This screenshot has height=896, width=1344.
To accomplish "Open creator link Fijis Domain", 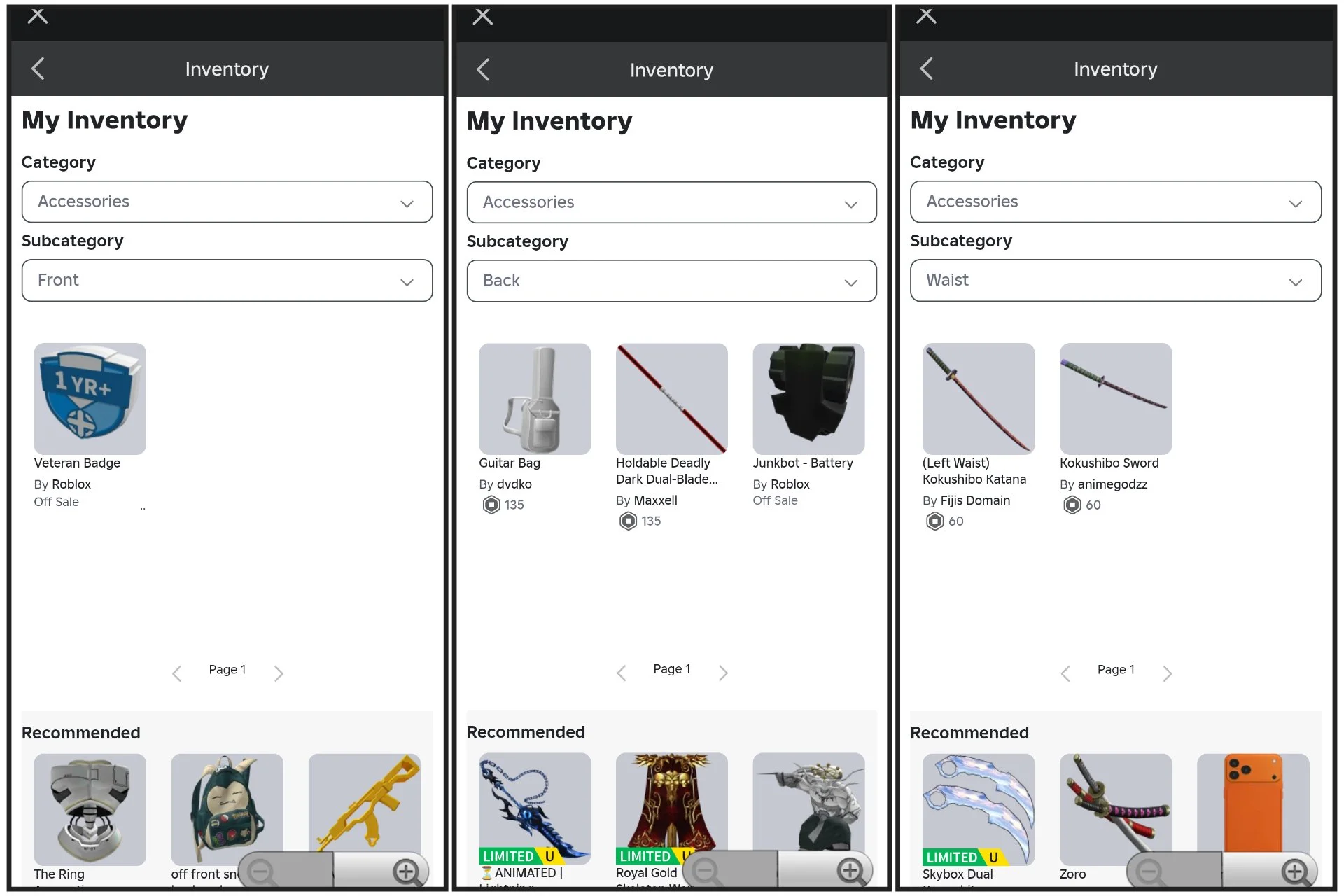I will [x=974, y=500].
